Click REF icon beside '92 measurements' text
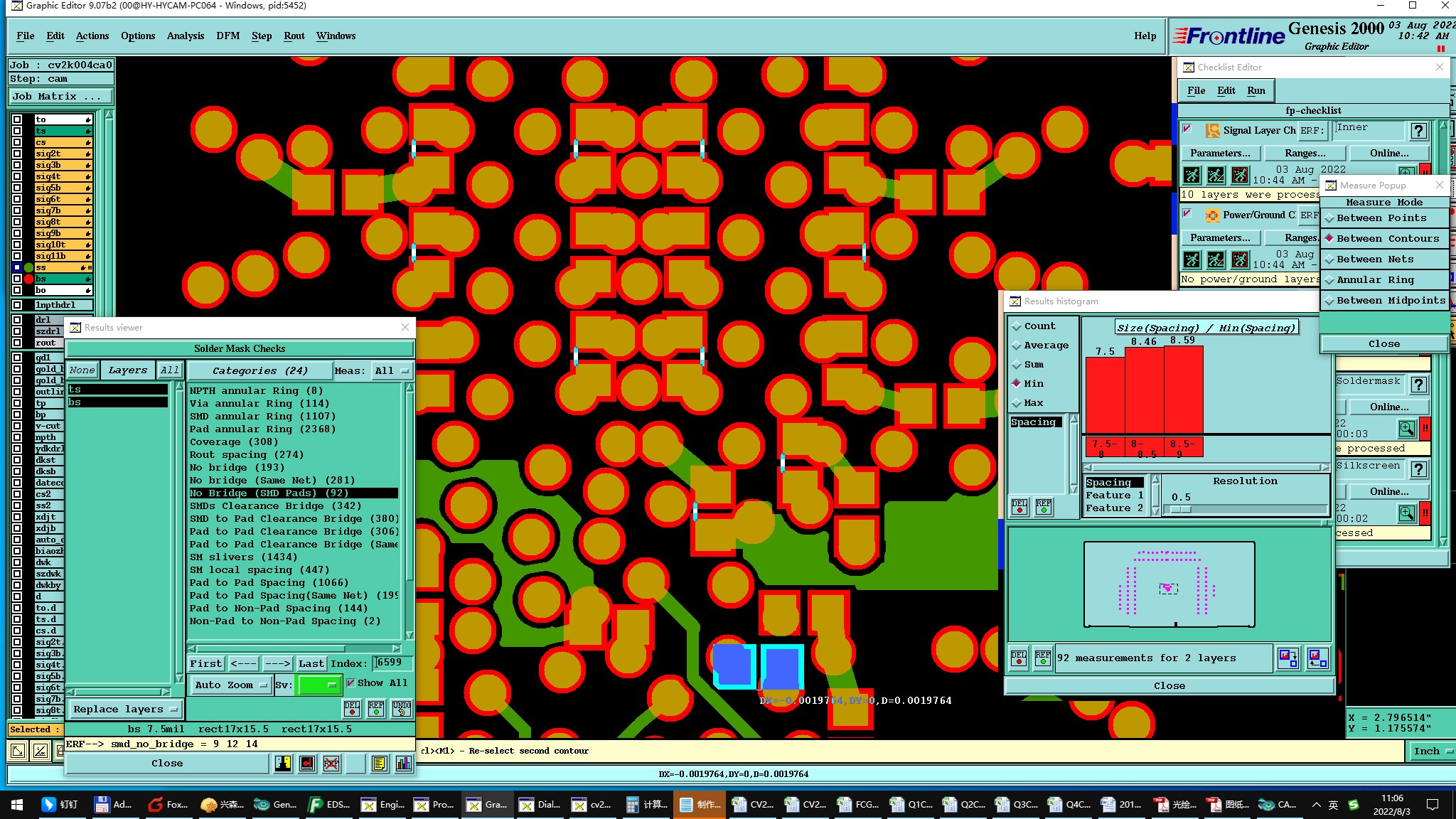Image resolution: width=1456 pixels, height=819 pixels. pyautogui.click(x=1042, y=658)
